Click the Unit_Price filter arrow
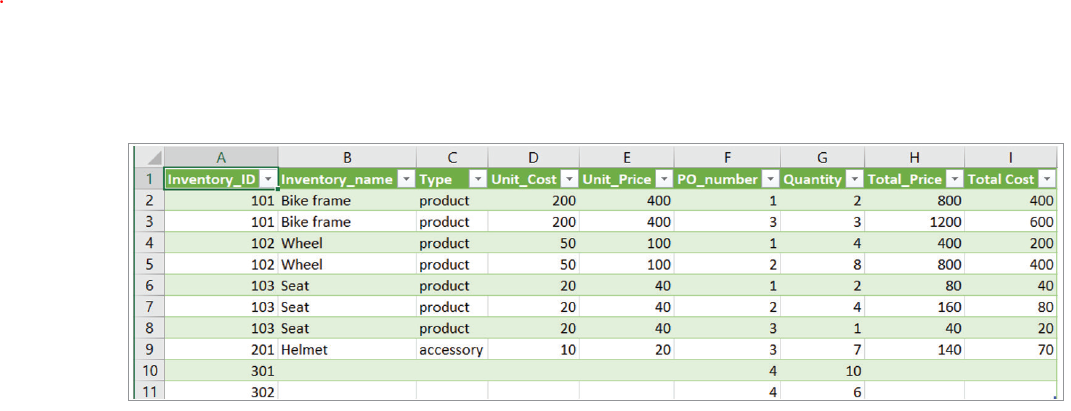Image resolution: width=1071 pixels, height=411 pixels. click(663, 179)
